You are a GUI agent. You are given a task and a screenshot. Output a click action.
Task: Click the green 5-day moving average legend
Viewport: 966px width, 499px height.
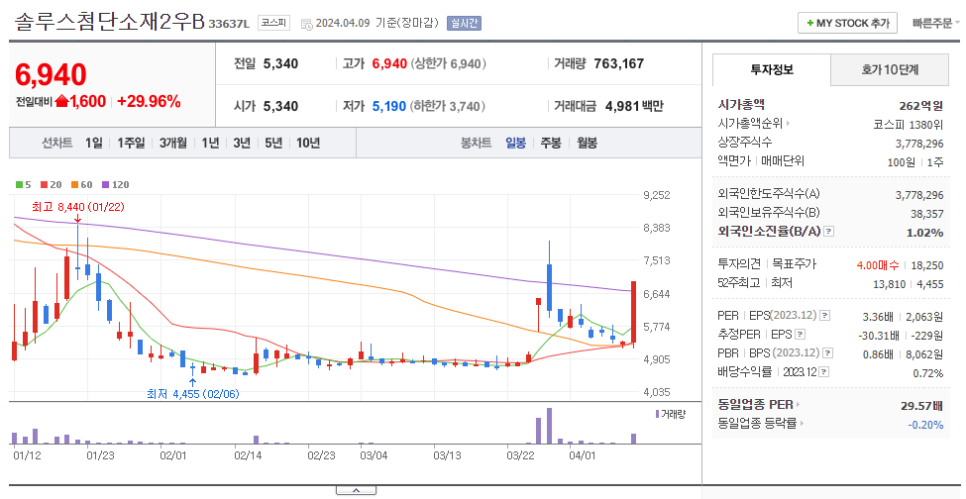pyautogui.click(x=23, y=184)
